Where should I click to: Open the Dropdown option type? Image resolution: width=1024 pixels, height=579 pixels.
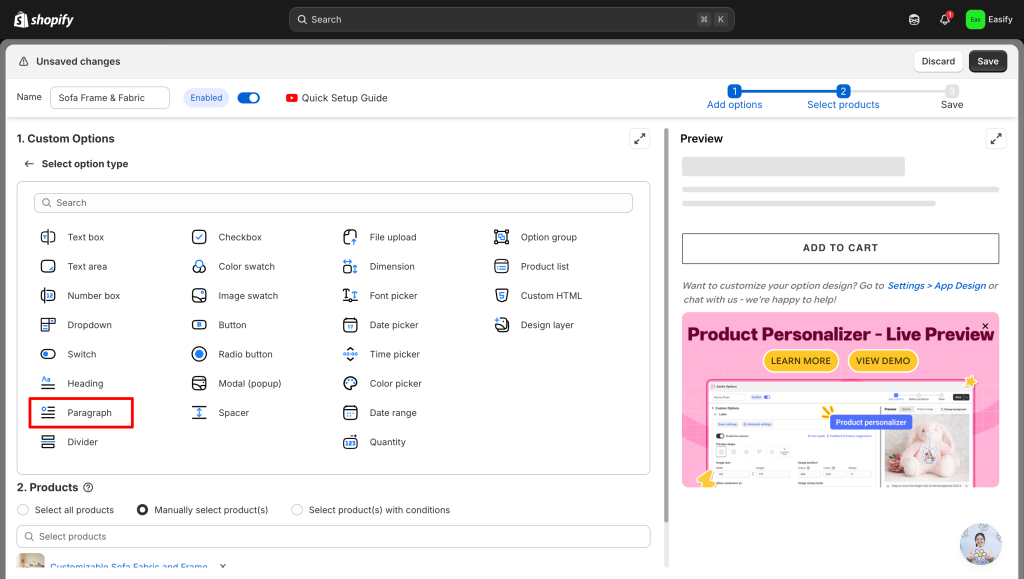coord(89,325)
